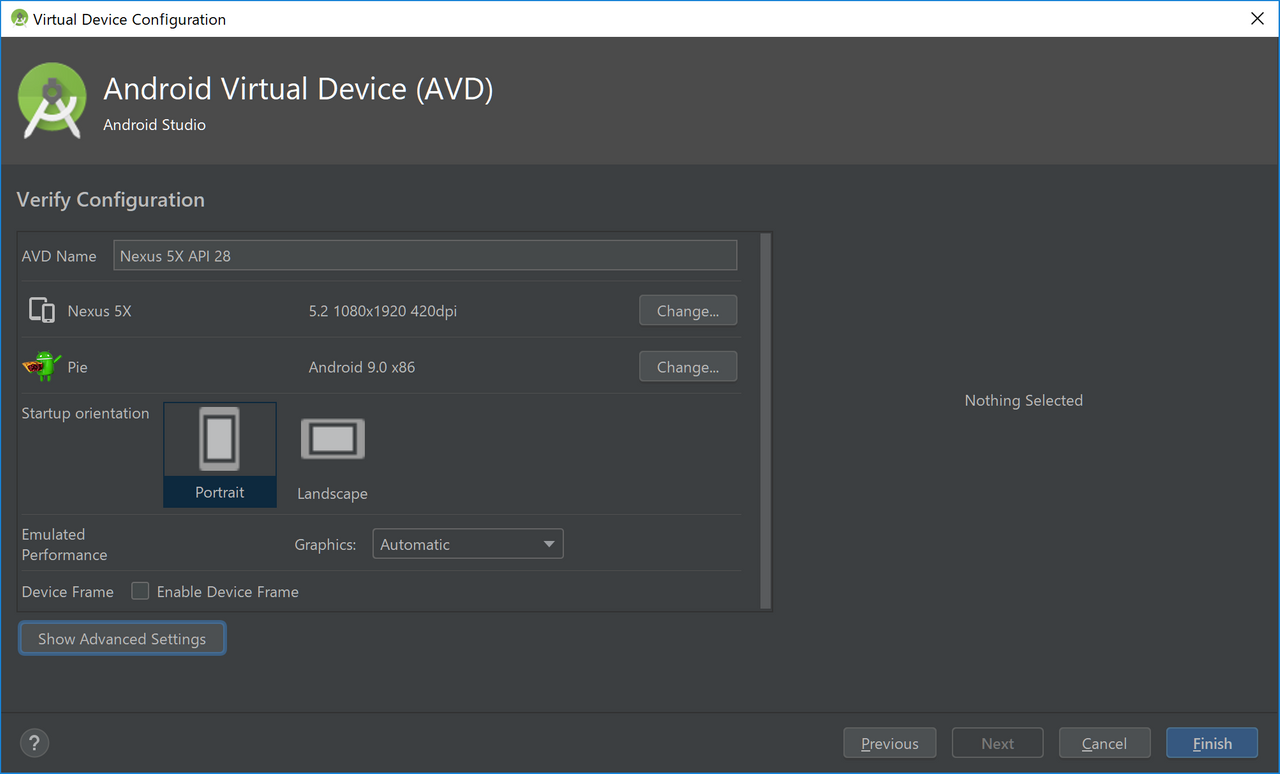Open the Graphics dropdown
Image resolution: width=1280 pixels, height=774 pixels.
[467, 544]
